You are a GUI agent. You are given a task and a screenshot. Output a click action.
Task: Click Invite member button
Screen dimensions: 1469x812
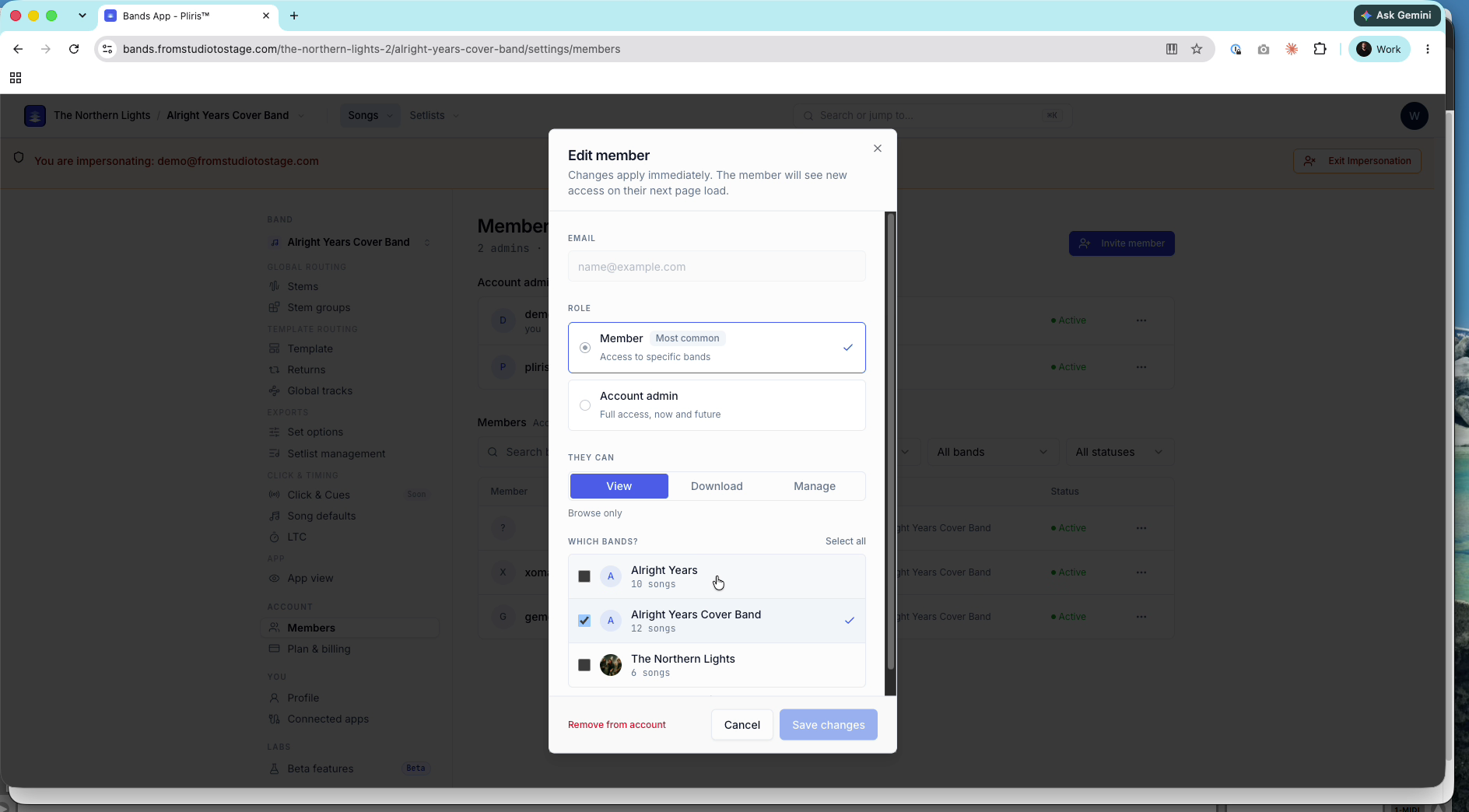[x=1122, y=243]
